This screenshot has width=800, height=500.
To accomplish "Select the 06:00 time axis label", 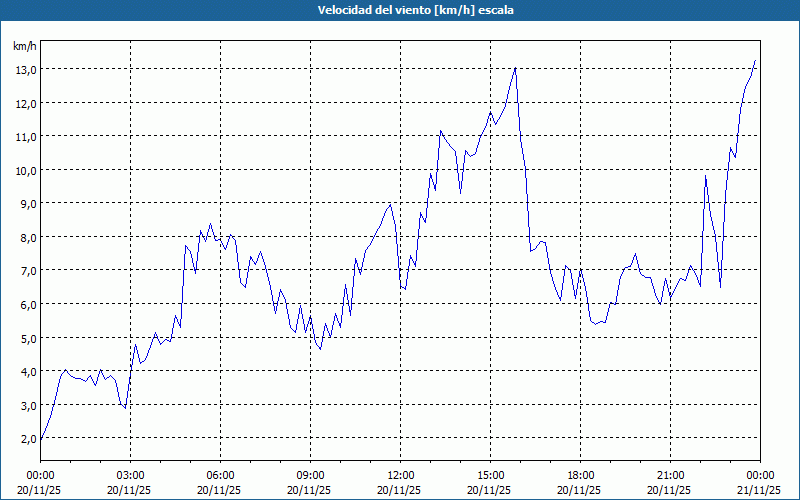I will tap(220, 475).
